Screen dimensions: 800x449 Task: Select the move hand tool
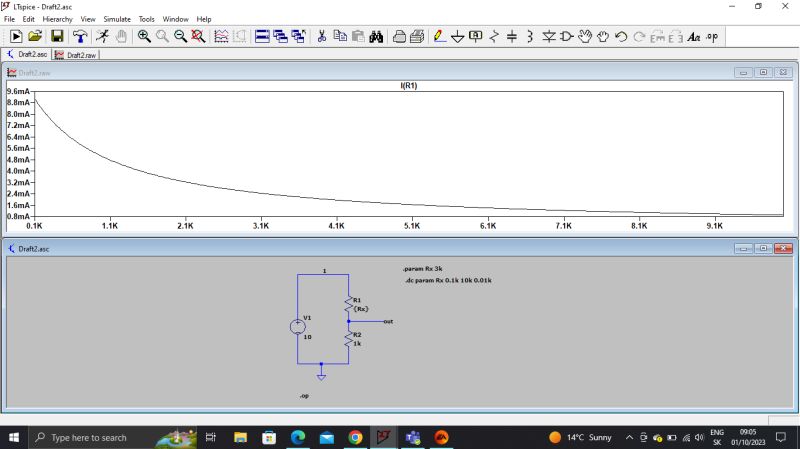pyautogui.click(x=585, y=36)
